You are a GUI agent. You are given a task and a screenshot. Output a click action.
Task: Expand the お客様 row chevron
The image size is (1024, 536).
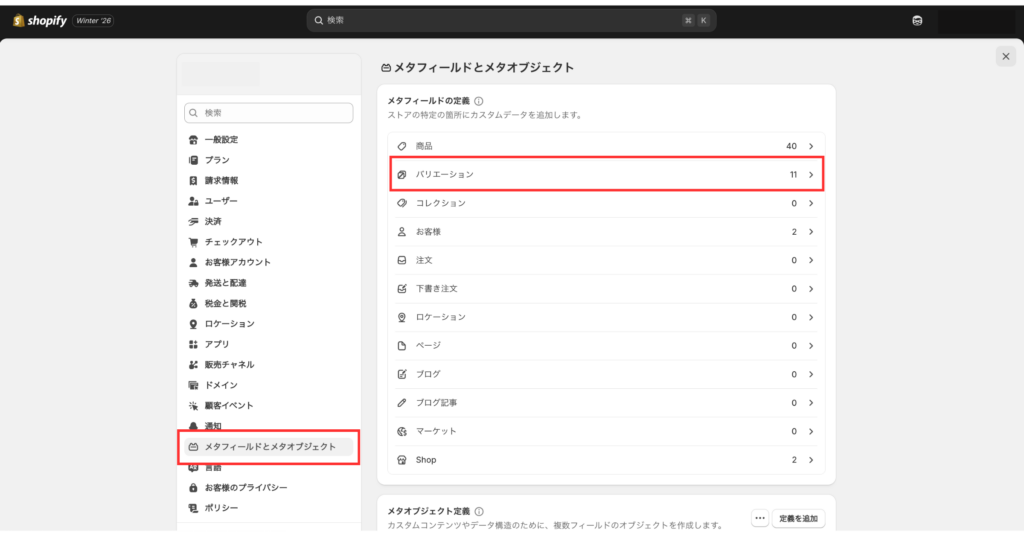(x=811, y=232)
